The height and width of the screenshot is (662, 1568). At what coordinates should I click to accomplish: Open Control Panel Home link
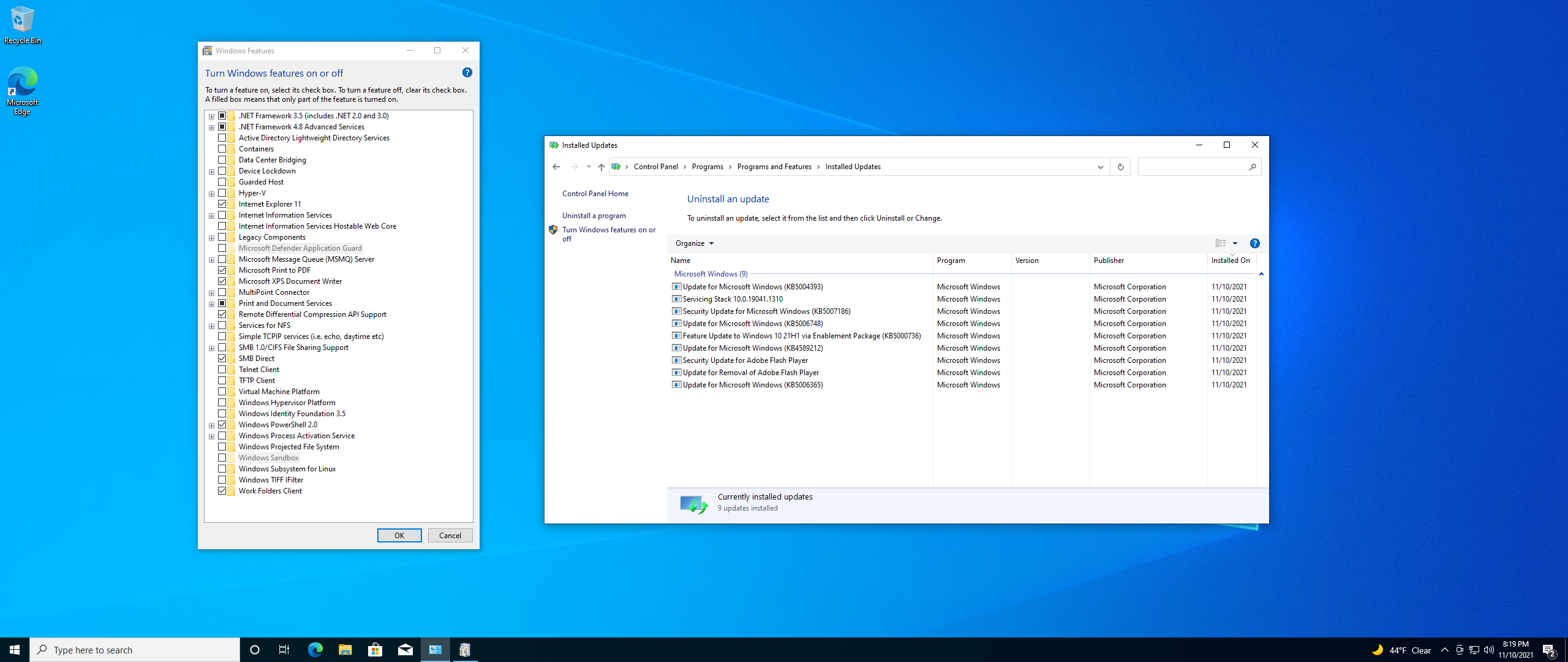click(x=595, y=194)
